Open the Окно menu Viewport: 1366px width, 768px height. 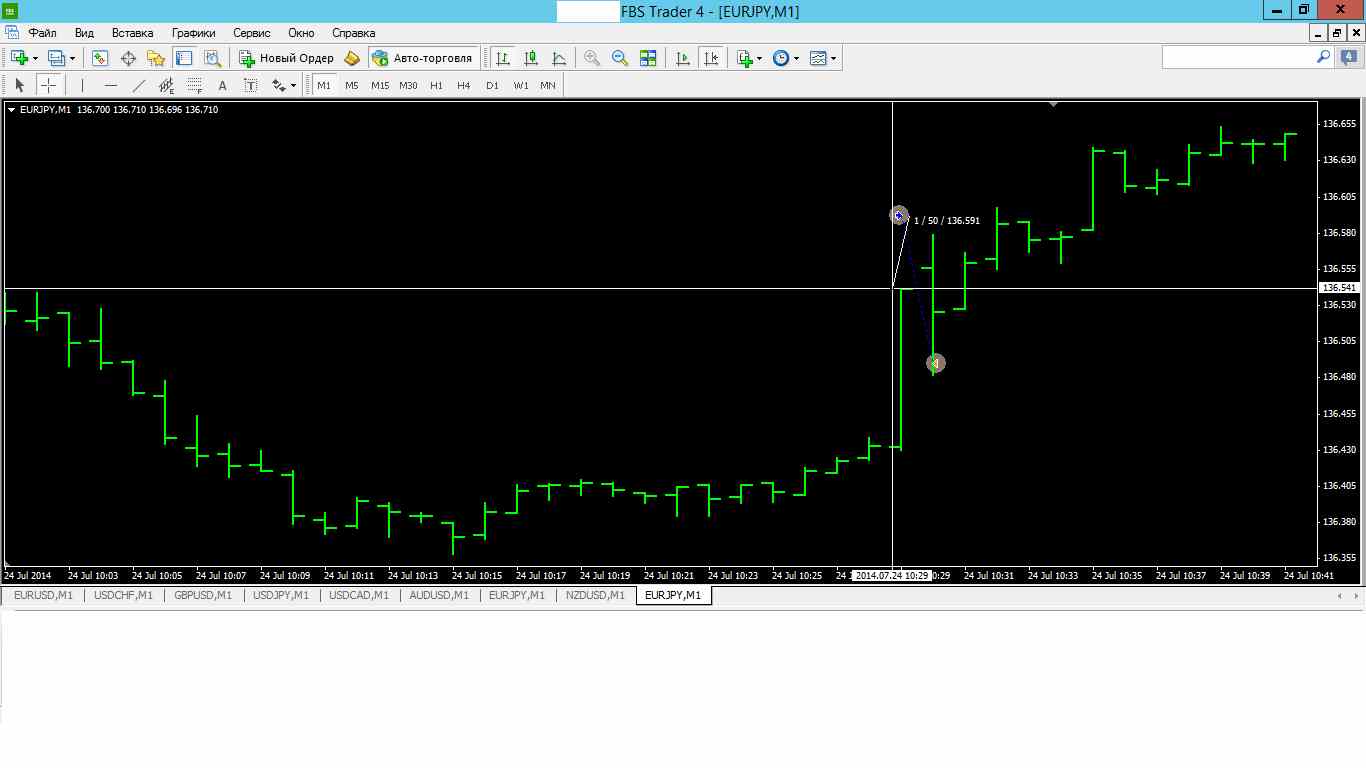click(x=301, y=32)
